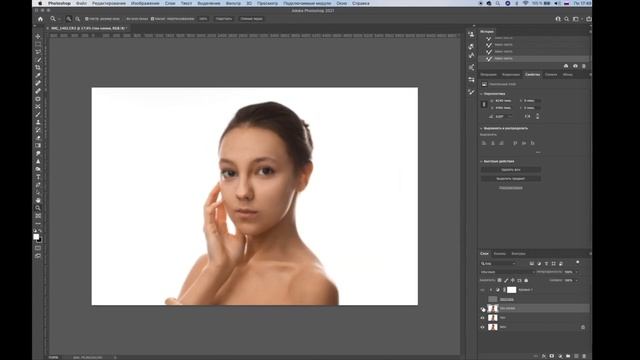Show the gray-filled layer

[x=482, y=299]
